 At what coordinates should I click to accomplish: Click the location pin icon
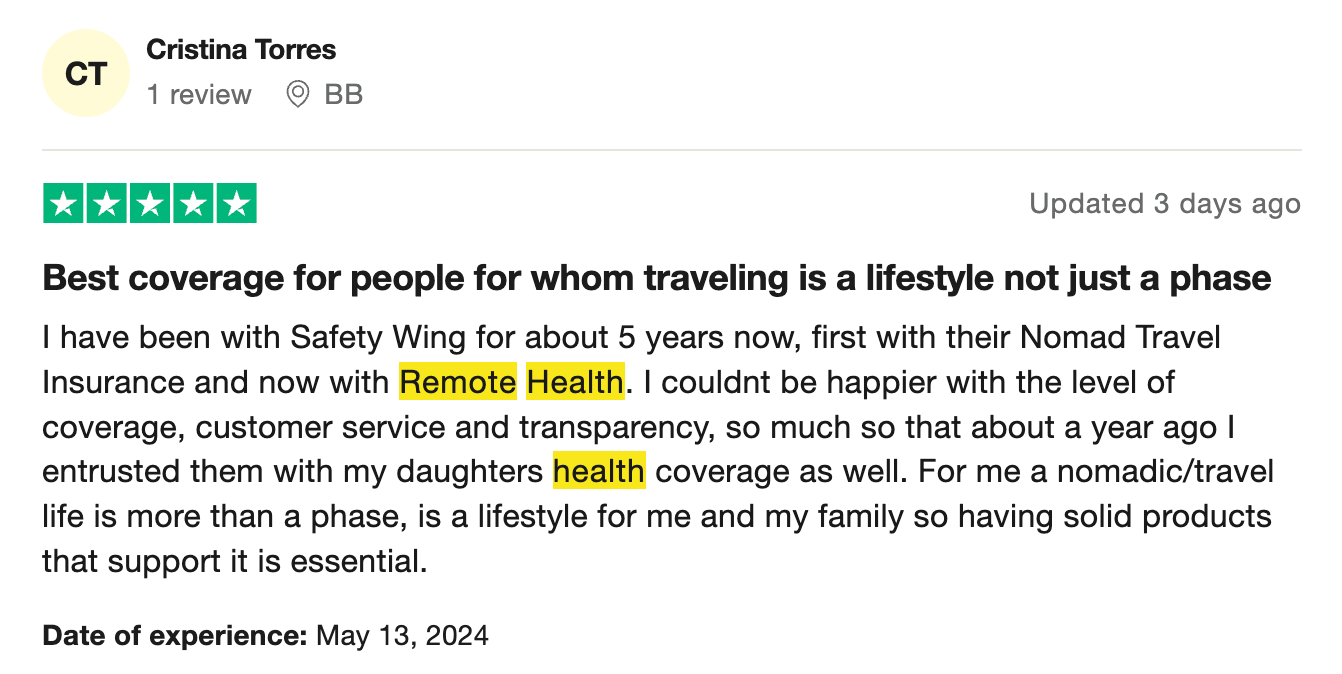[297, 95]
